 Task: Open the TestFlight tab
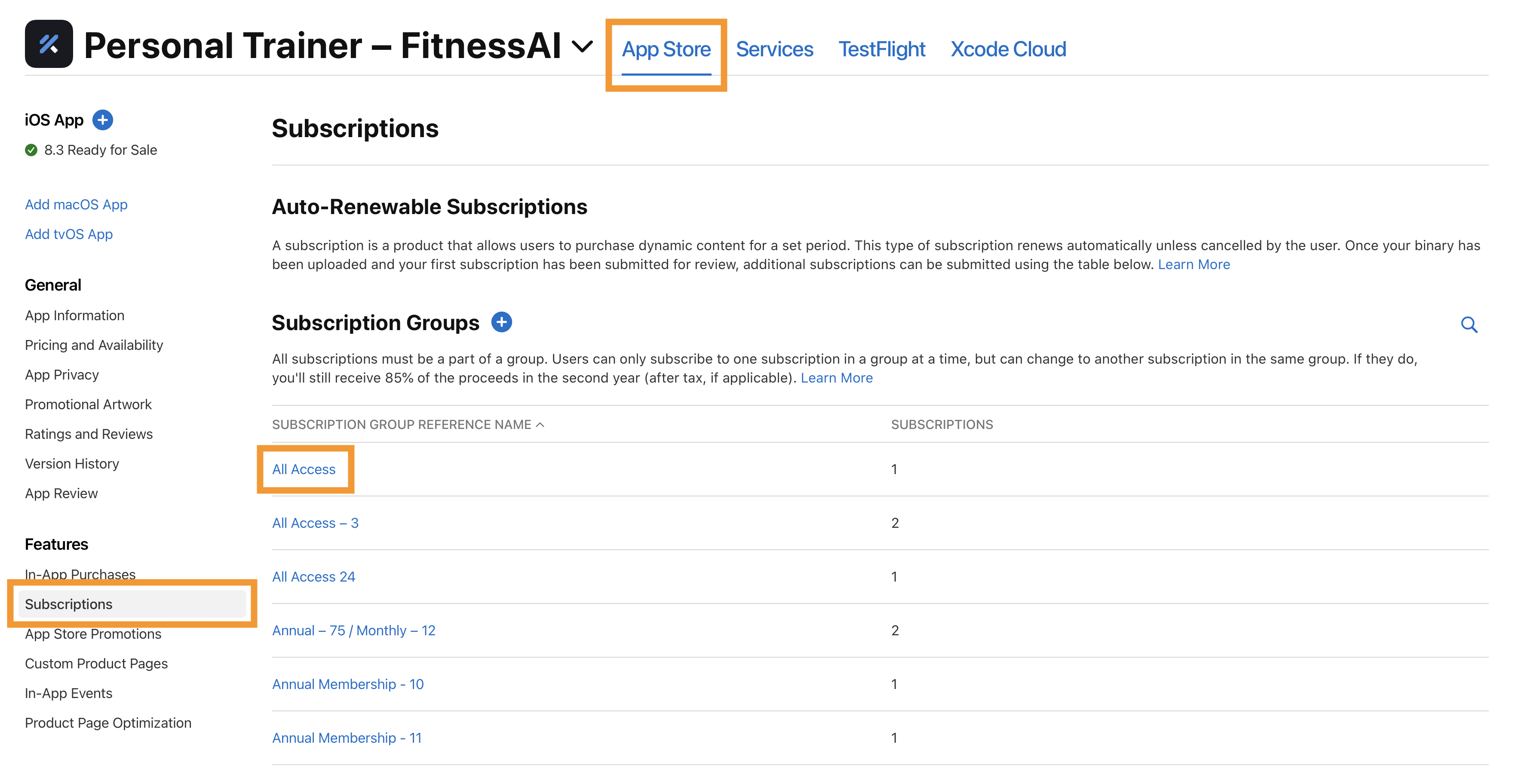click(881, 49)
